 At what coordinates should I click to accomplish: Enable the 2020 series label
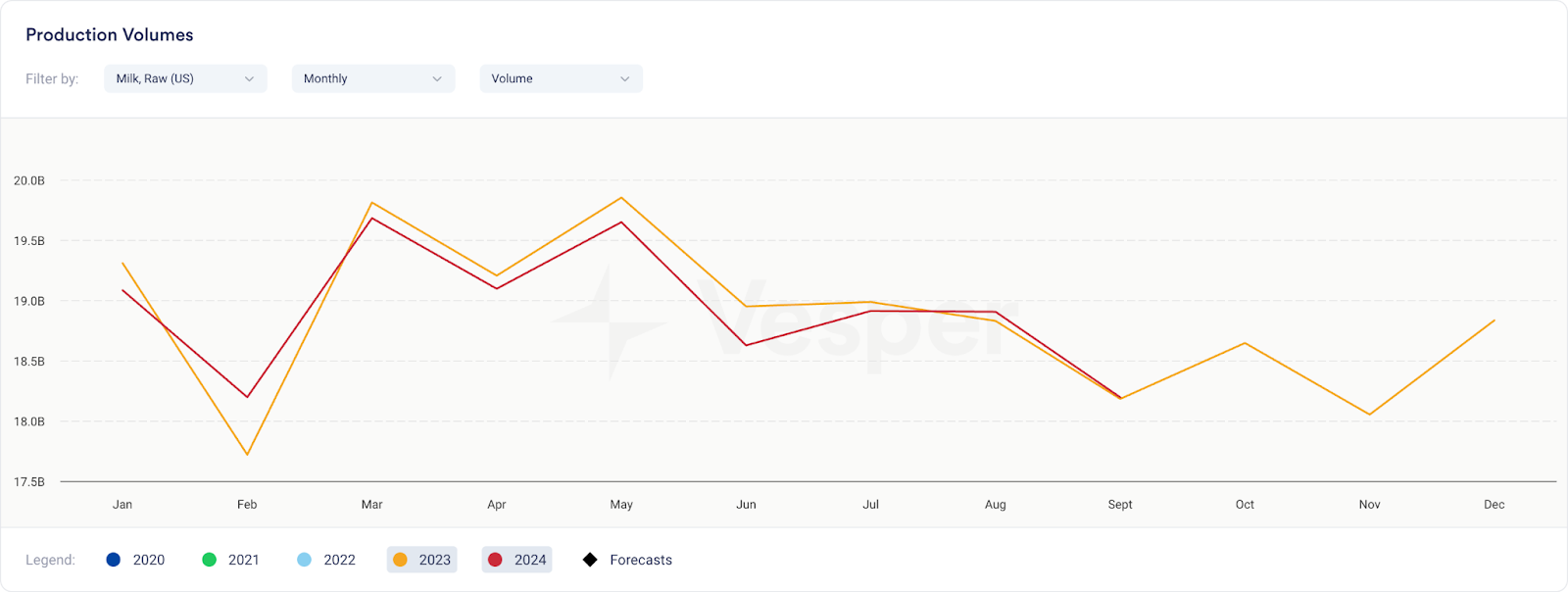[149, 560]
